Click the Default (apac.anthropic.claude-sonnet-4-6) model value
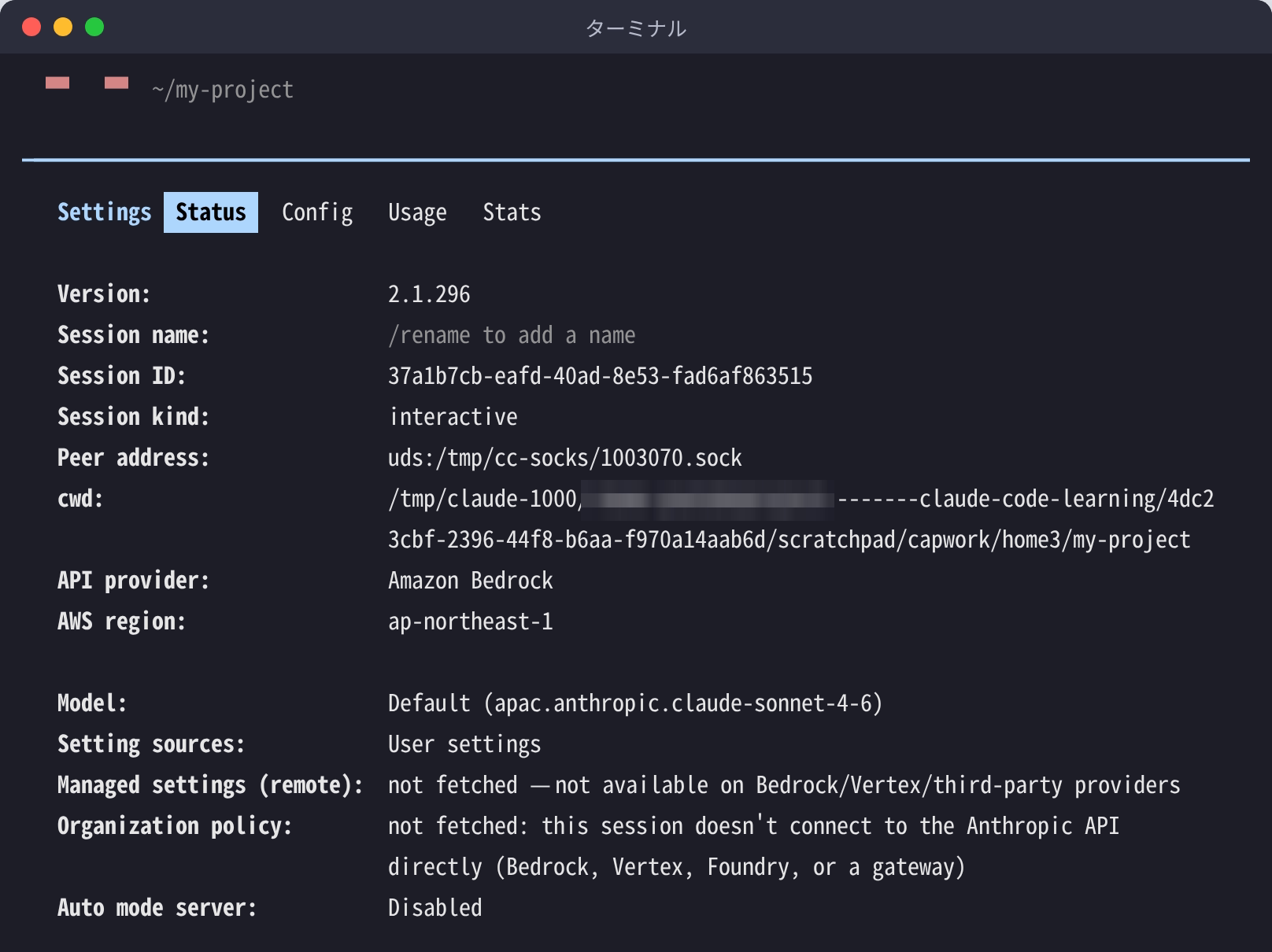The height and width of the screenshot is (952, 1272). [635, 703]
